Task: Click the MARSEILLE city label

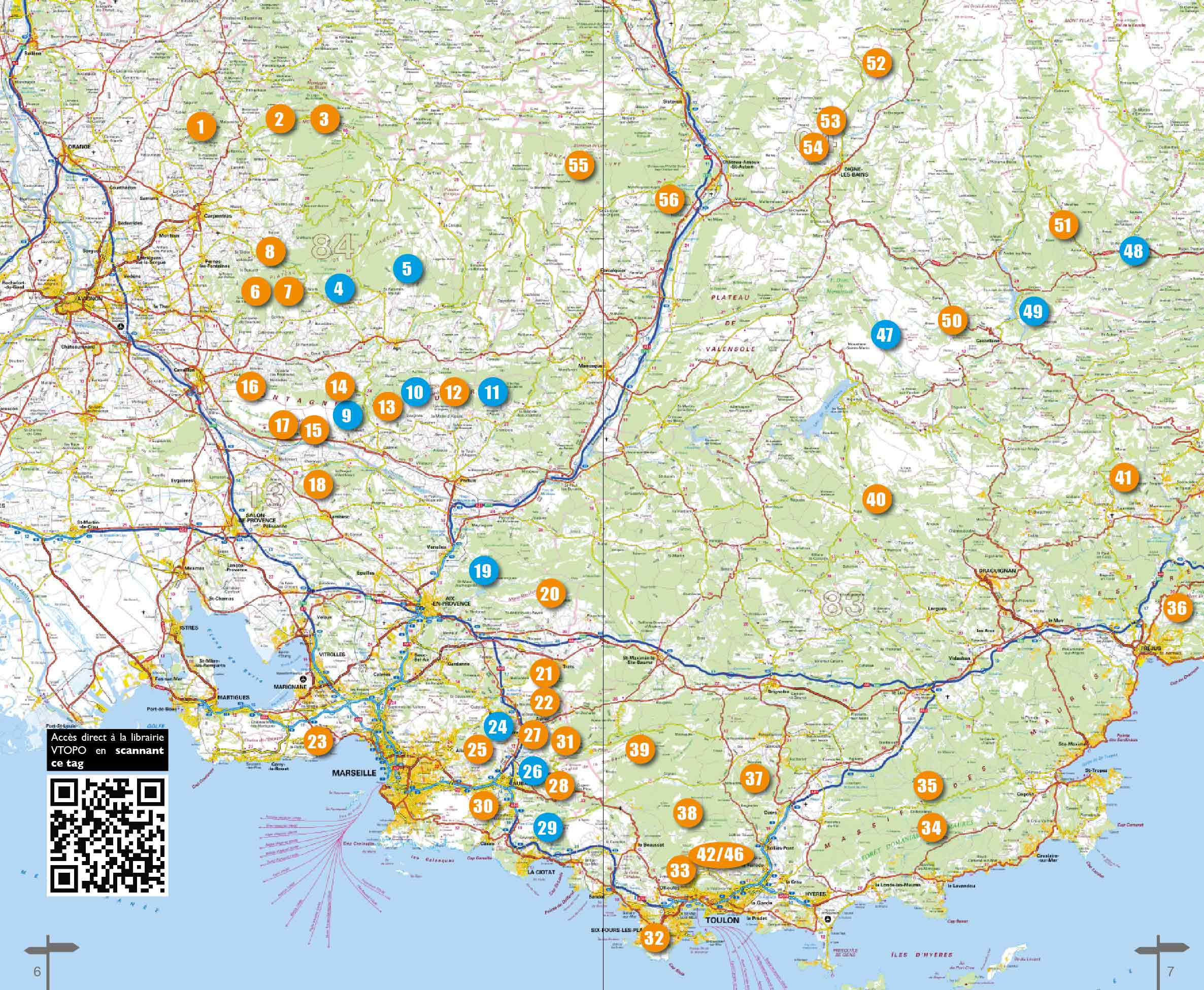Action: (x=354, y=773)
